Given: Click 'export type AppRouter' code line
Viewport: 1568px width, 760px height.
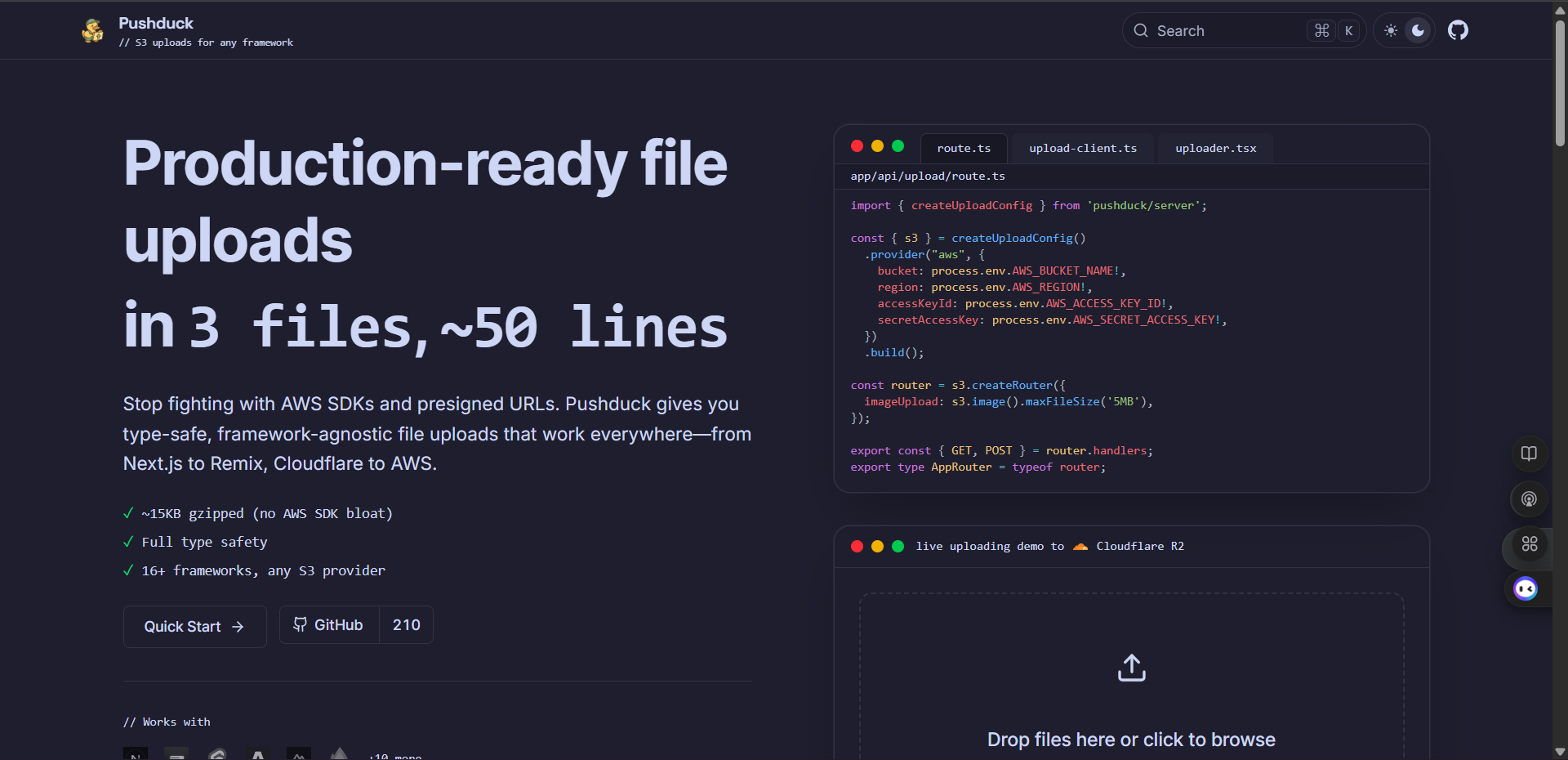Looking at the screenshot, I should coord(978,467).
